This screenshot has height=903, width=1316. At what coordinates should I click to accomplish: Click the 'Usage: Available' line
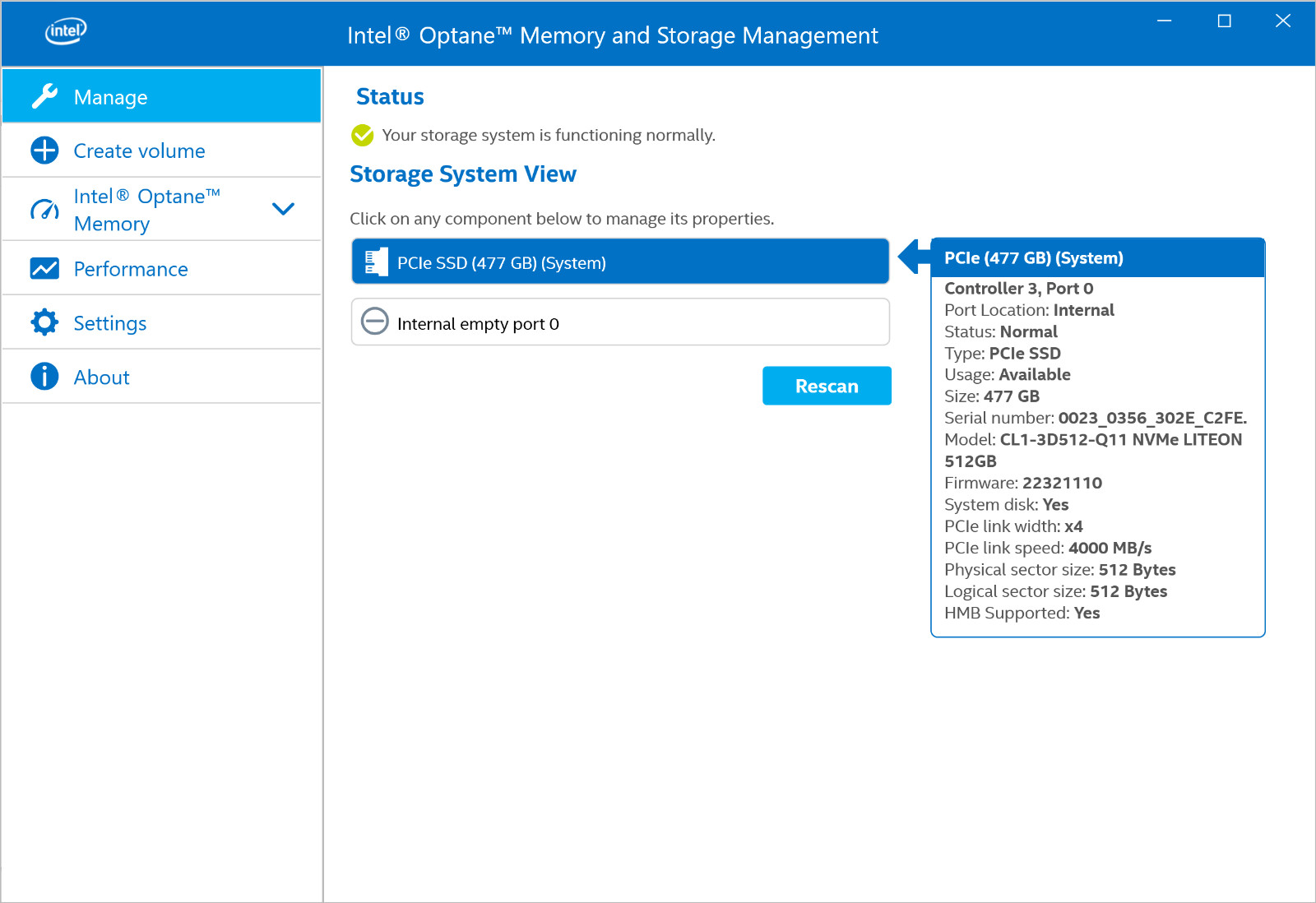1008,375
